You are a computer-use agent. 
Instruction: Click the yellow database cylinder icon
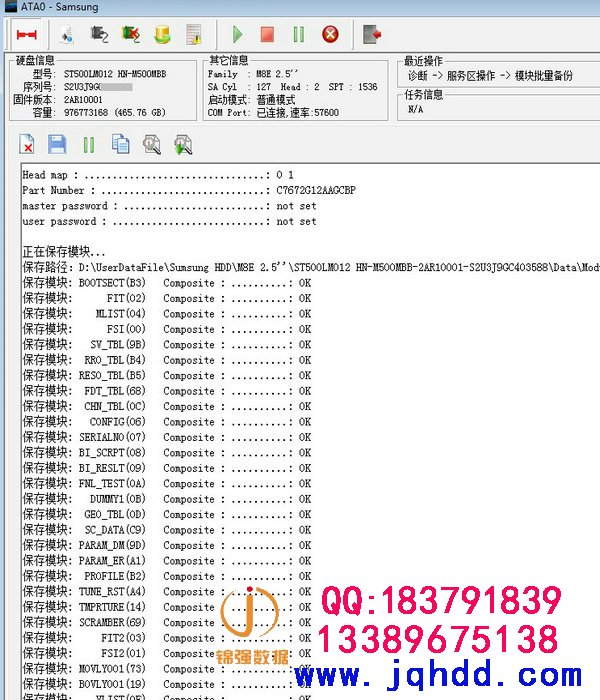[x=162, y=34]
